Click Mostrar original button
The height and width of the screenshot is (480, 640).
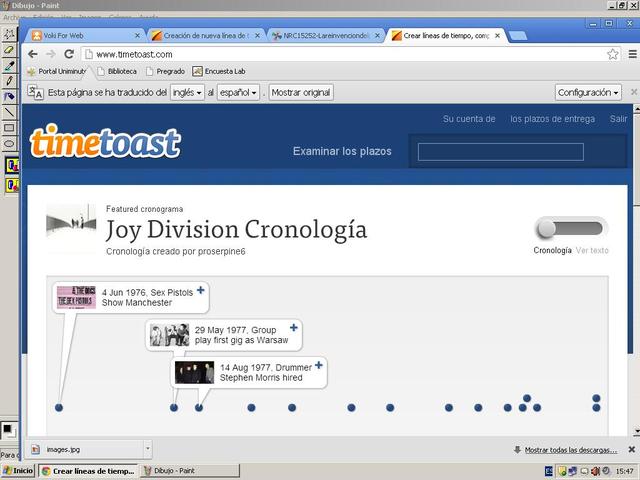click(x=301, y=93)
